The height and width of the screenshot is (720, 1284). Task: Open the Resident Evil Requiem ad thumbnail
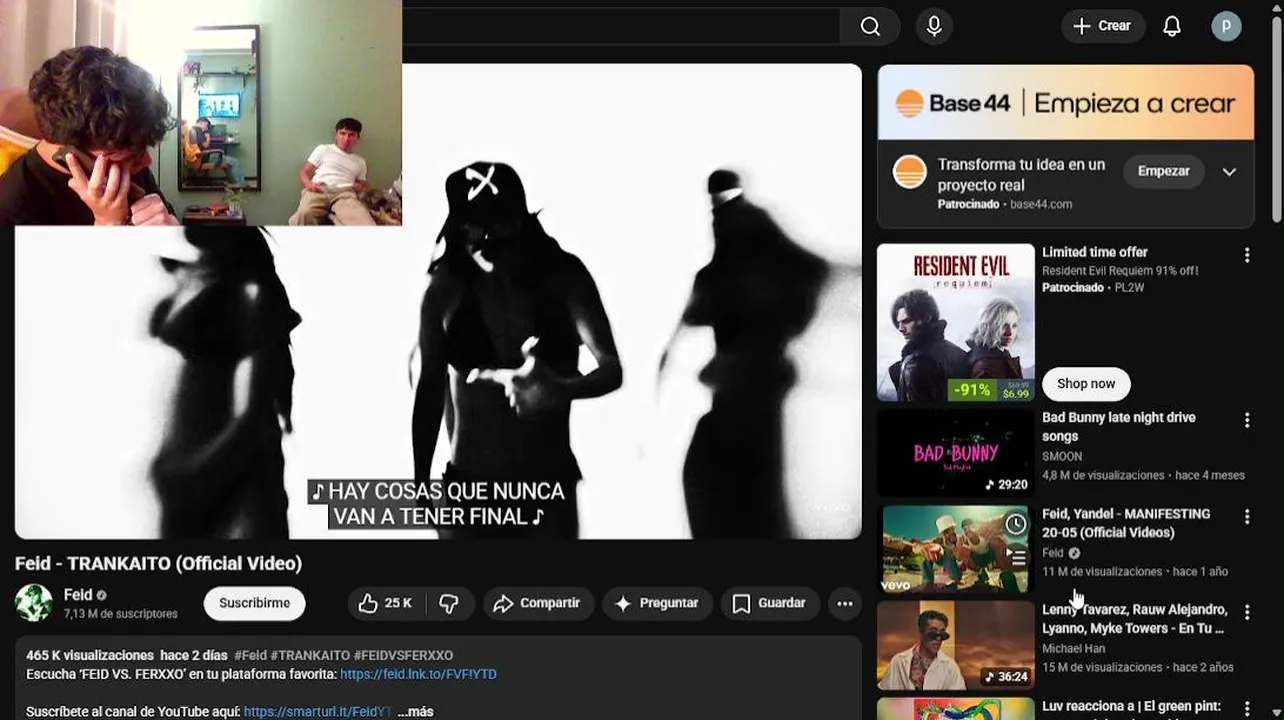[956, 322]
